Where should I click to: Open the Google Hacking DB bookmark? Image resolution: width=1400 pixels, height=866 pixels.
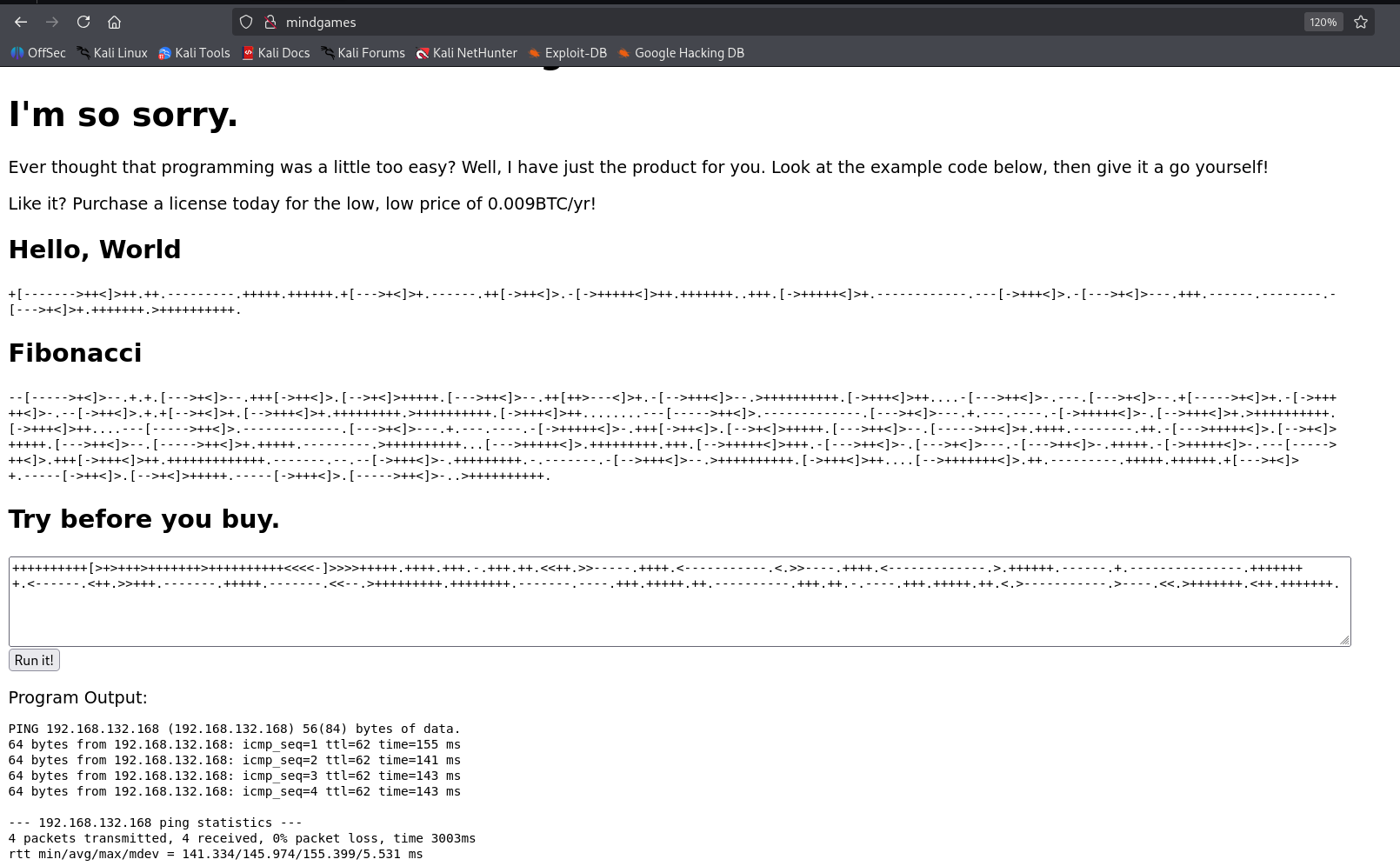(x=681, y=53)
